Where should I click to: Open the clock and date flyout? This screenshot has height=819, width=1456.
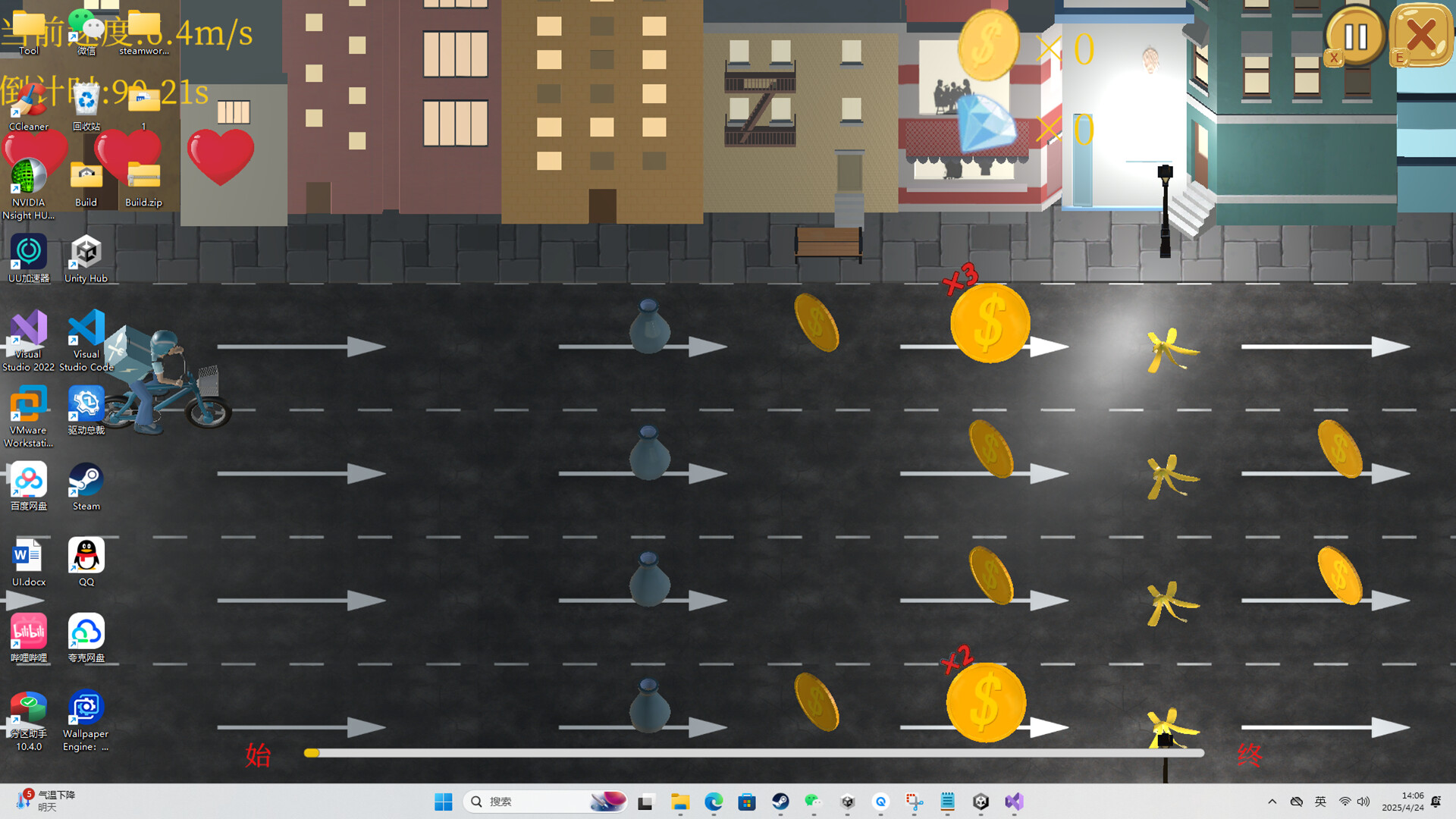[x=1402, y=802]
